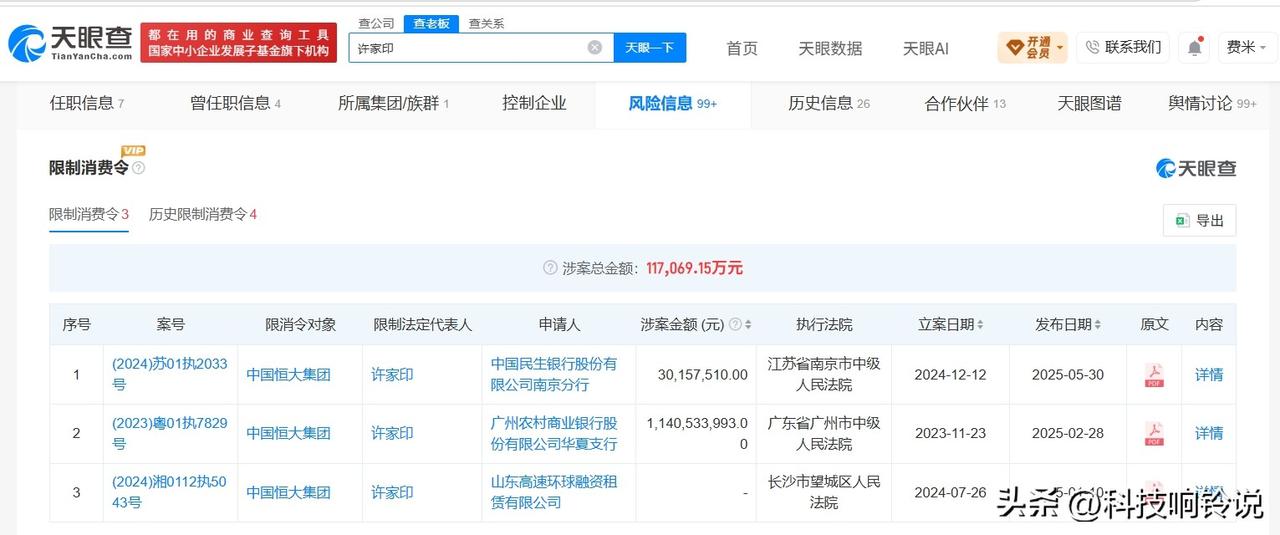Switch to 任职信息 tab
The height and width of the screenshot is (535, 1280).
[87, 103]
